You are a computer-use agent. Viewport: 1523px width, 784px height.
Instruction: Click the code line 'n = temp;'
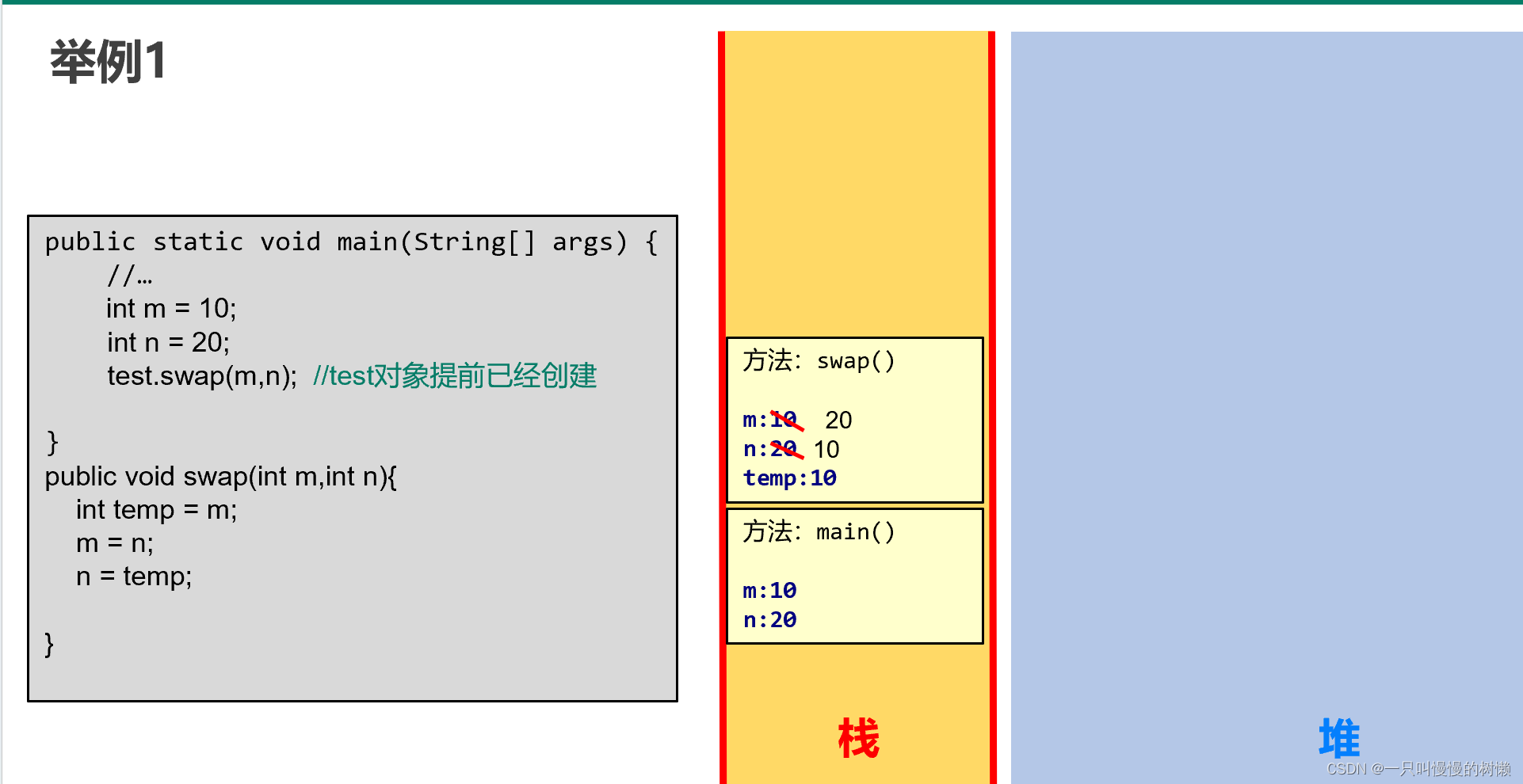(134, 577)
